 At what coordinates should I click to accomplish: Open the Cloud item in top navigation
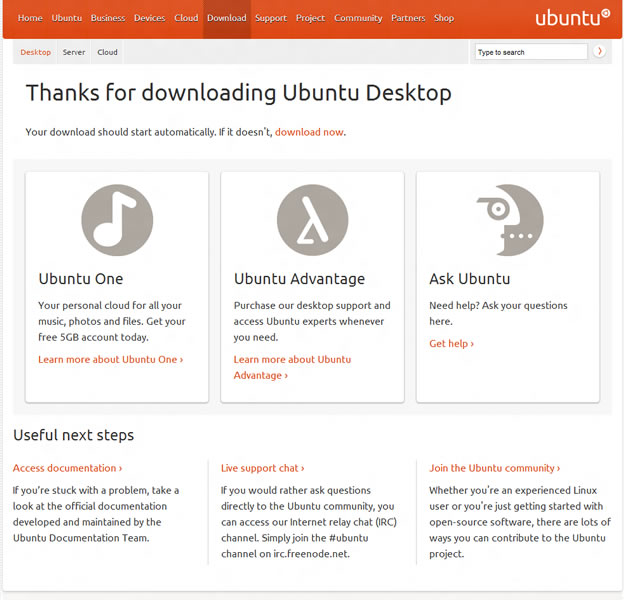tap(186, 18)
